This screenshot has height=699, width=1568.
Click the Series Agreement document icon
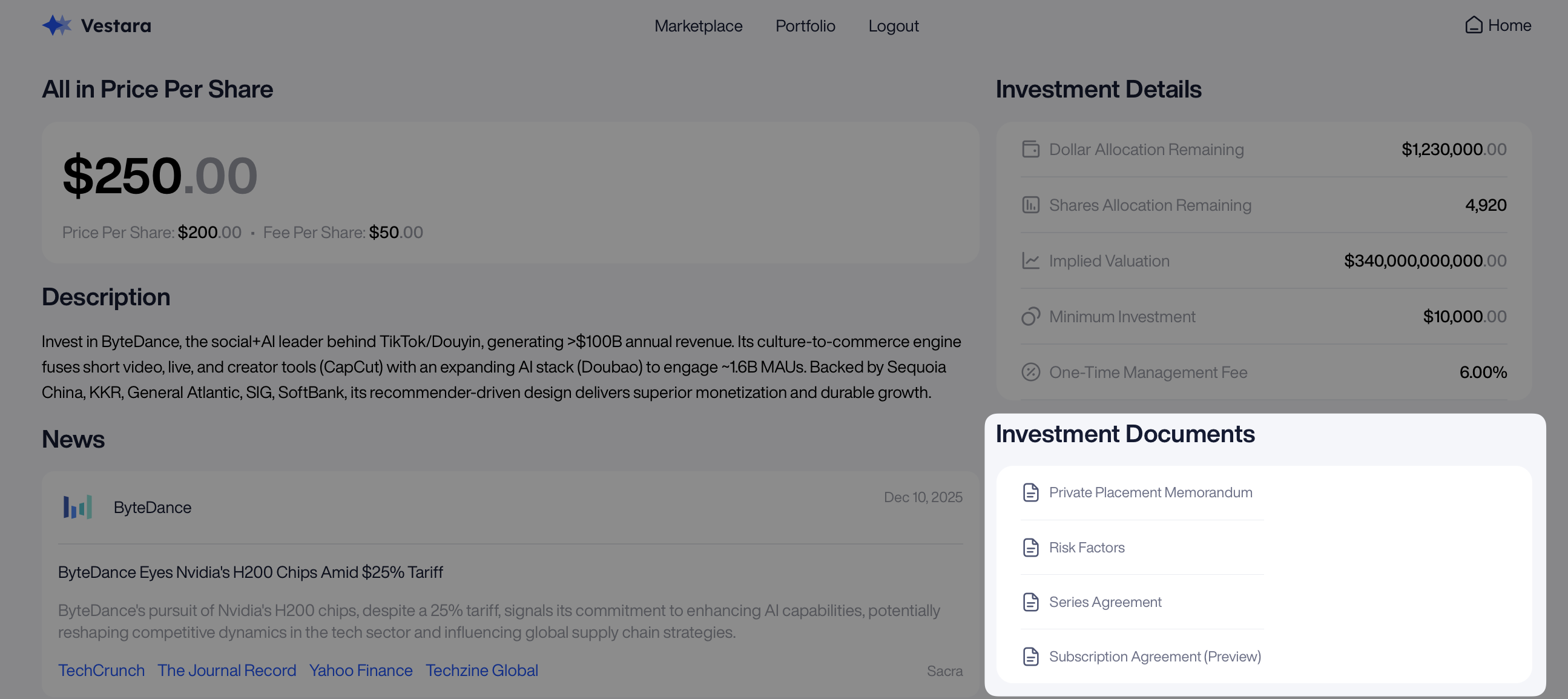[x=1030, y=601]
